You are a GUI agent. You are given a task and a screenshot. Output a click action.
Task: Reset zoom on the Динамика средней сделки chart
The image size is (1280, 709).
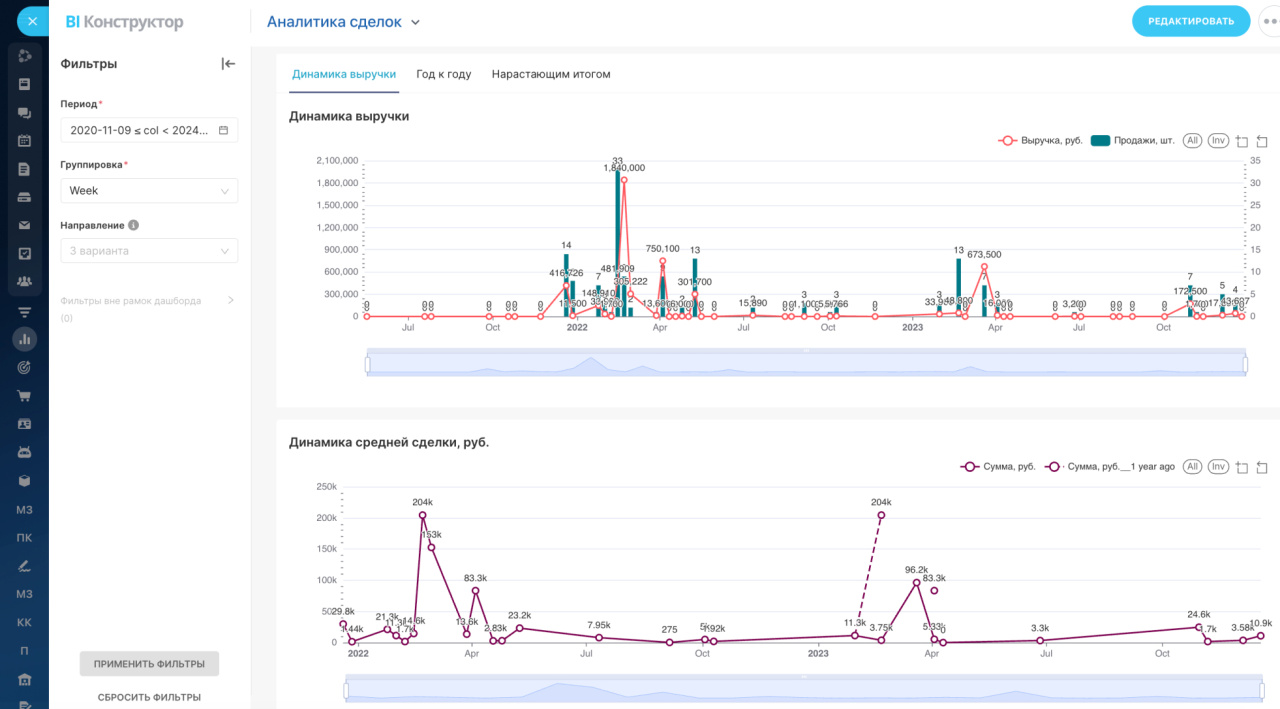click(x=1262, y=467)
